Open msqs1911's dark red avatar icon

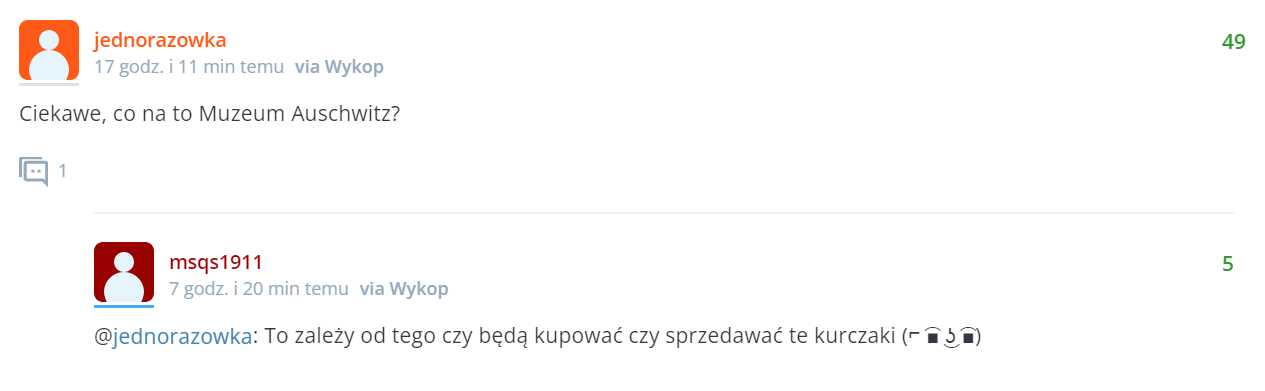pos(124,272)
